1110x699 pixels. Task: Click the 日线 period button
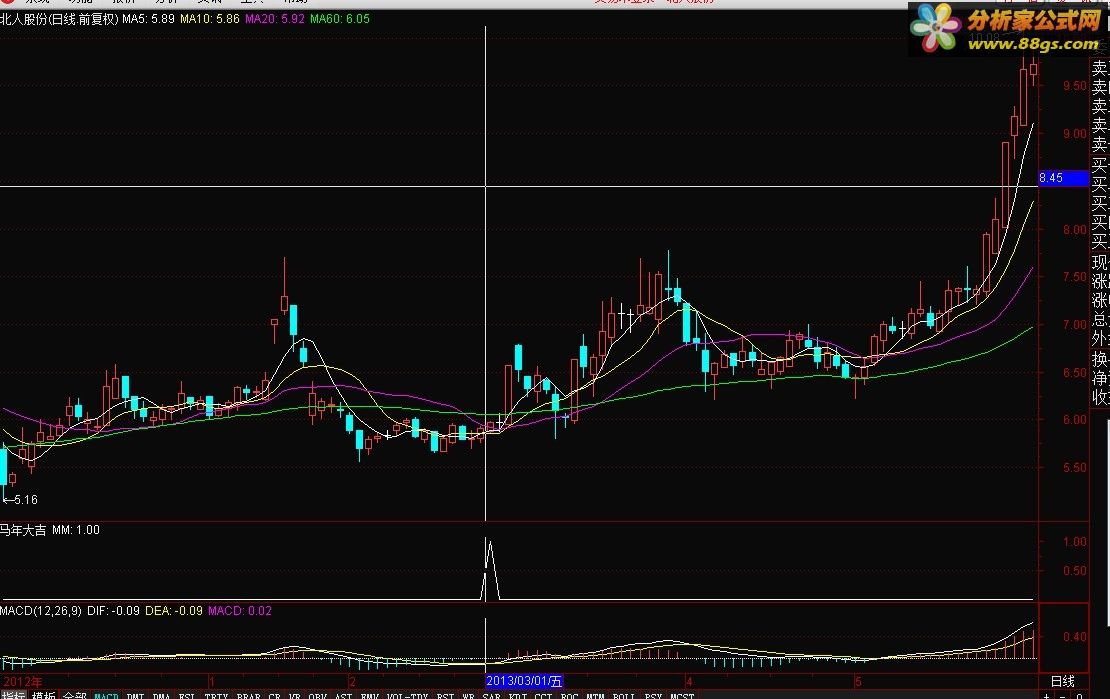coord(1063,681)
